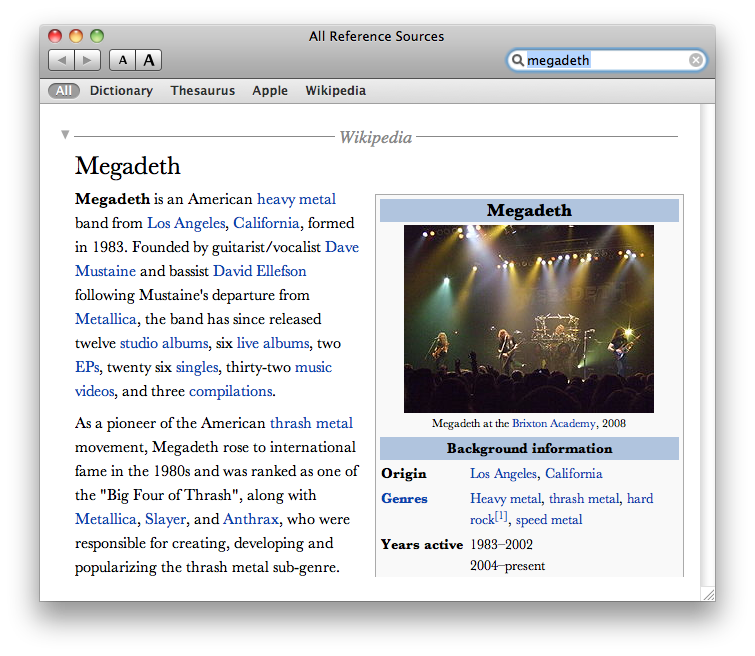Open the Los Angeles link in the intro text

(x=186, y=223)
